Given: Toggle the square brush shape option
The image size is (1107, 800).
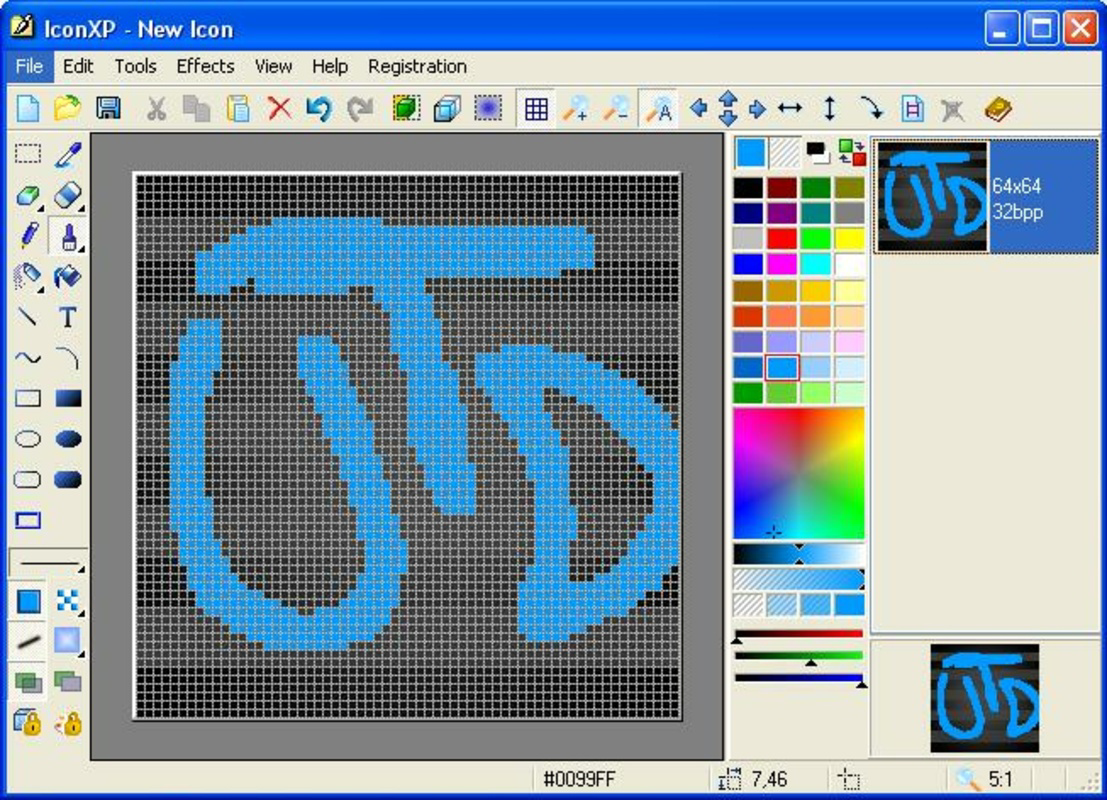Looking at the screenshot, I should 28,602.
